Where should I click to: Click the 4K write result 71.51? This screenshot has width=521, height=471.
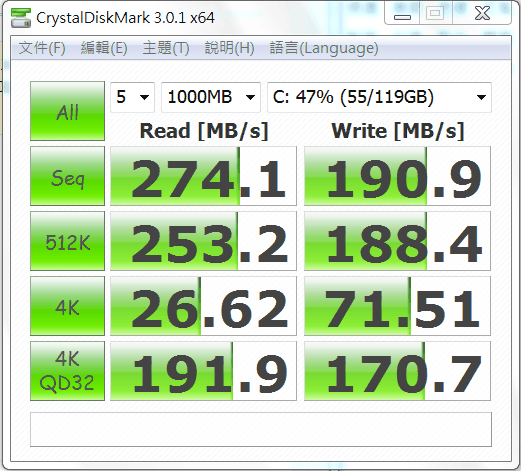397,306
